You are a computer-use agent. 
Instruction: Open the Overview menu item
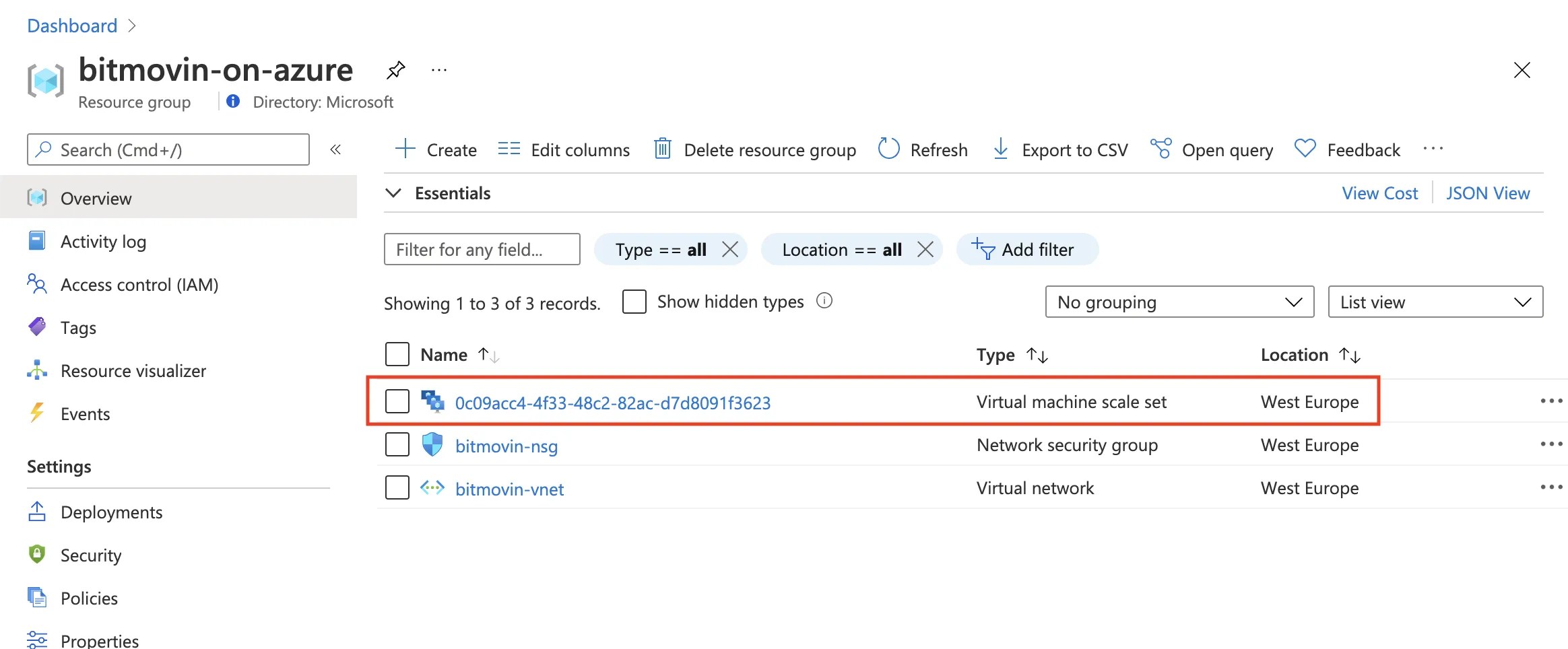tap(178, 197)
